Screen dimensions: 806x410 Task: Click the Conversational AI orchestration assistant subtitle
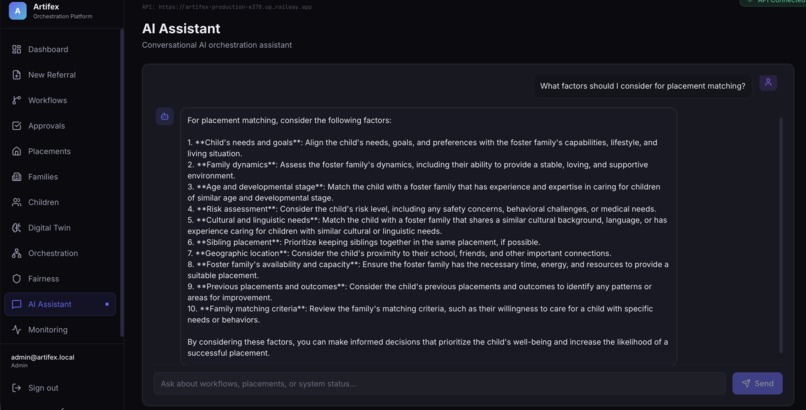pos(217,45)
